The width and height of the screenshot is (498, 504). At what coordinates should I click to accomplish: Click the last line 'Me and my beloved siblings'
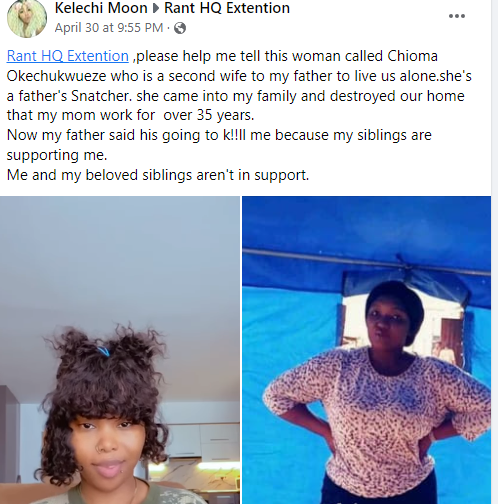(158, 175)
